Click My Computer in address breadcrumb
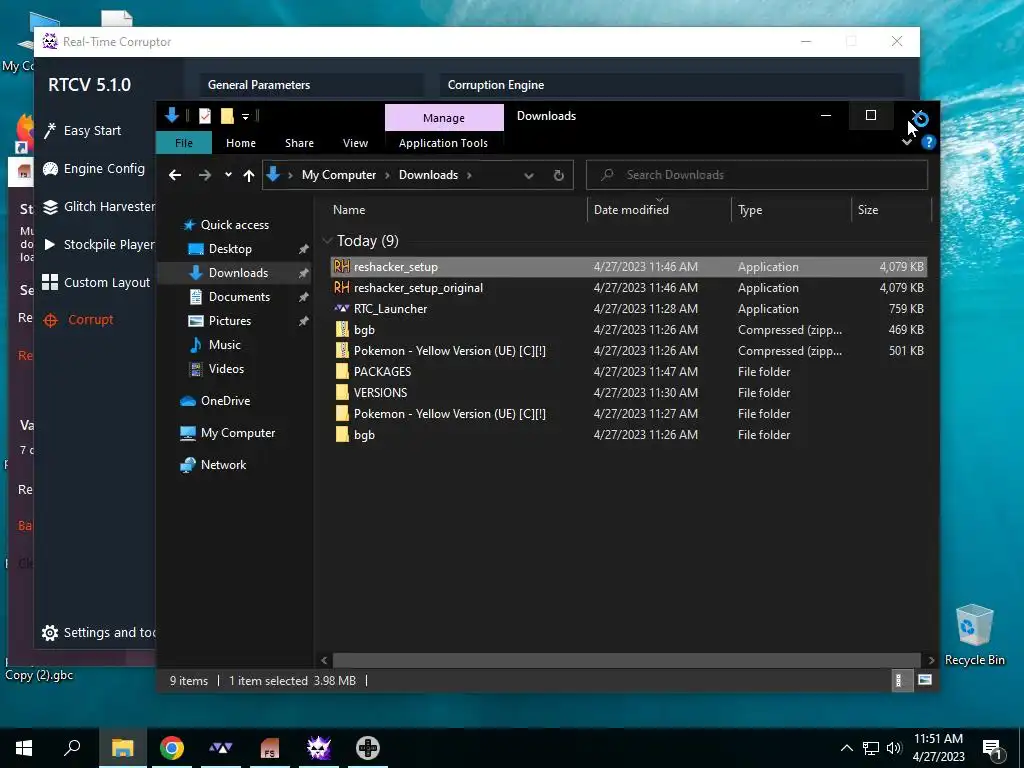The height and width of the screenshot is (768, 1024). [339, 175]
